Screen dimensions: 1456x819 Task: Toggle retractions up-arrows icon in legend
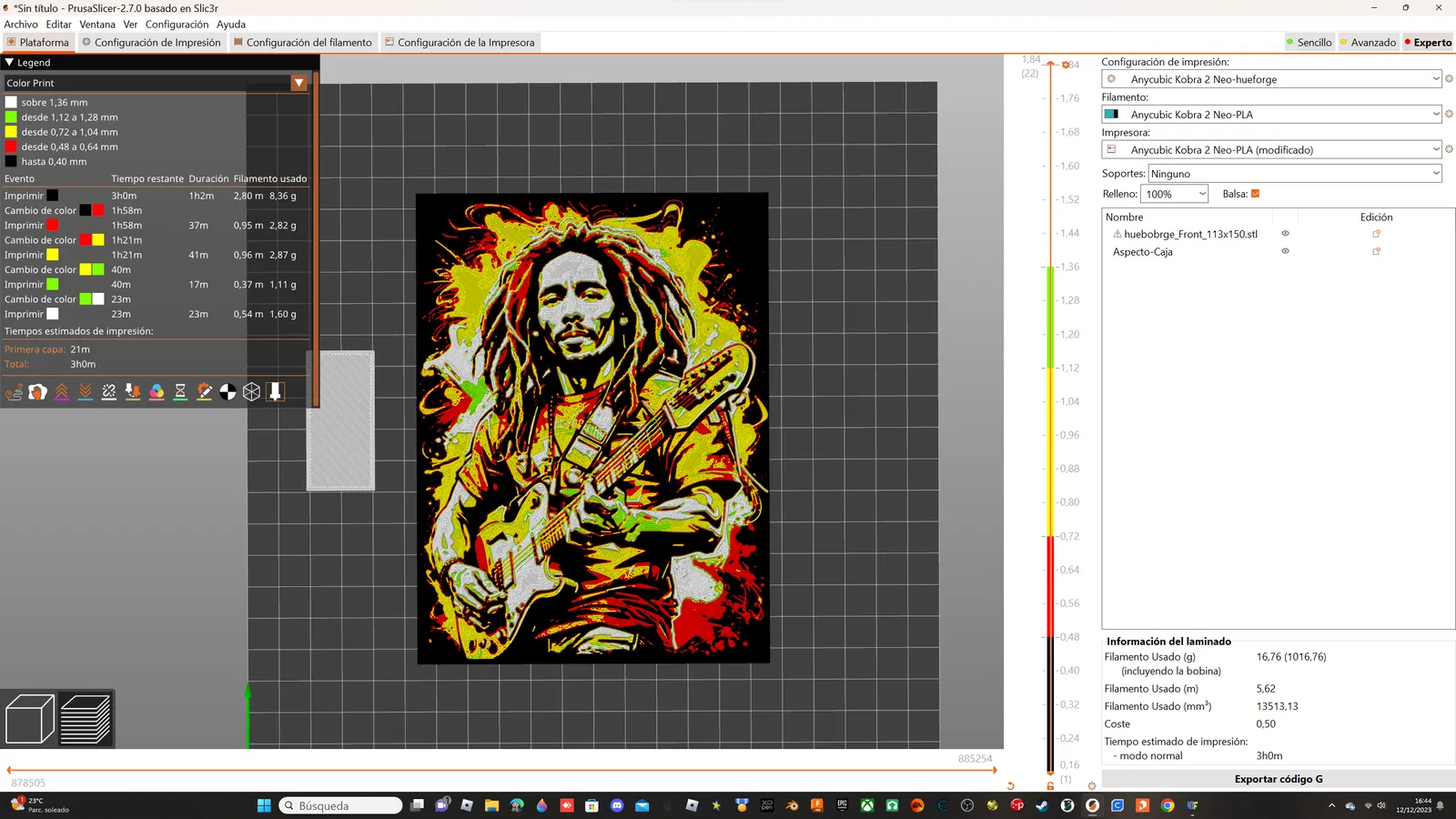pos(61,392)
